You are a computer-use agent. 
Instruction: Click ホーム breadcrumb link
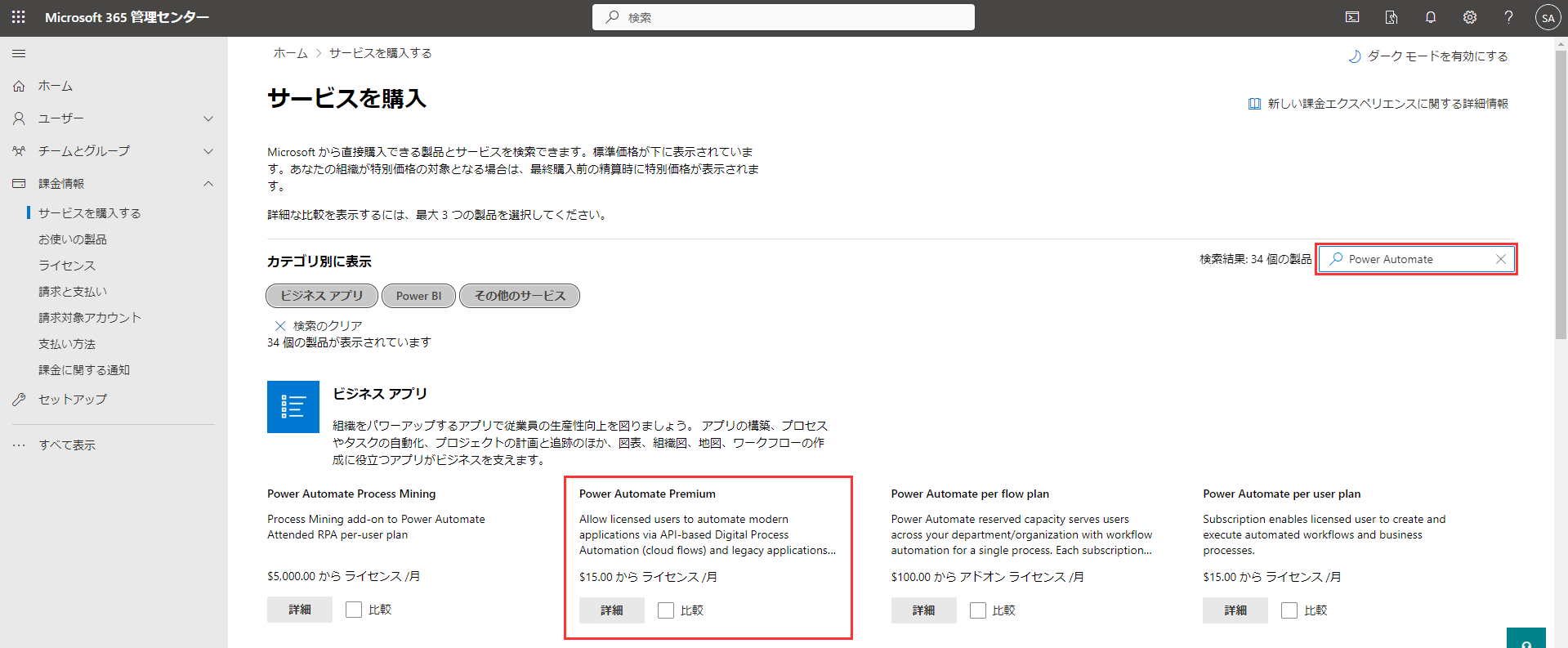[290, 53]
